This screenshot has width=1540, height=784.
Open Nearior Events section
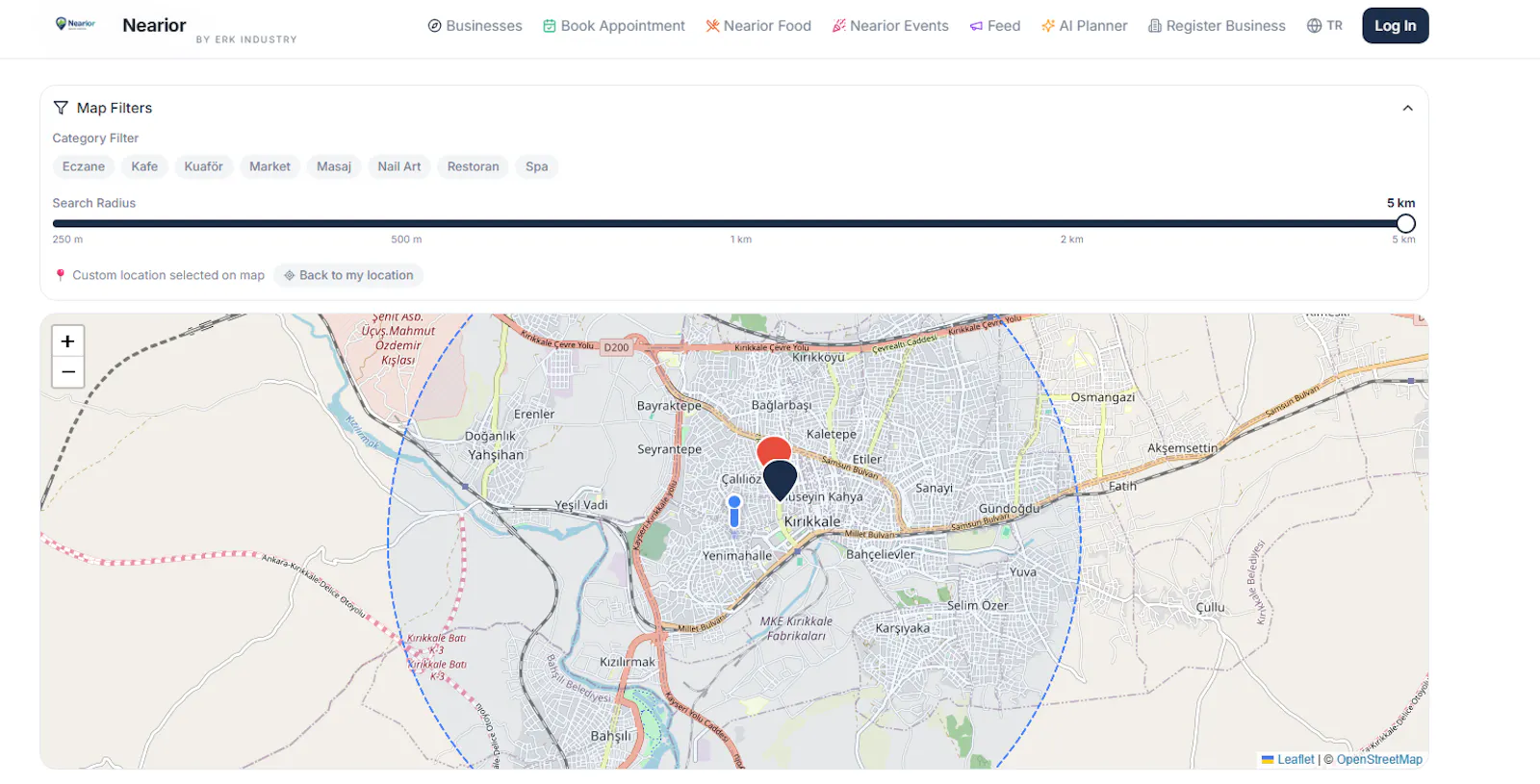coord(890,26)
